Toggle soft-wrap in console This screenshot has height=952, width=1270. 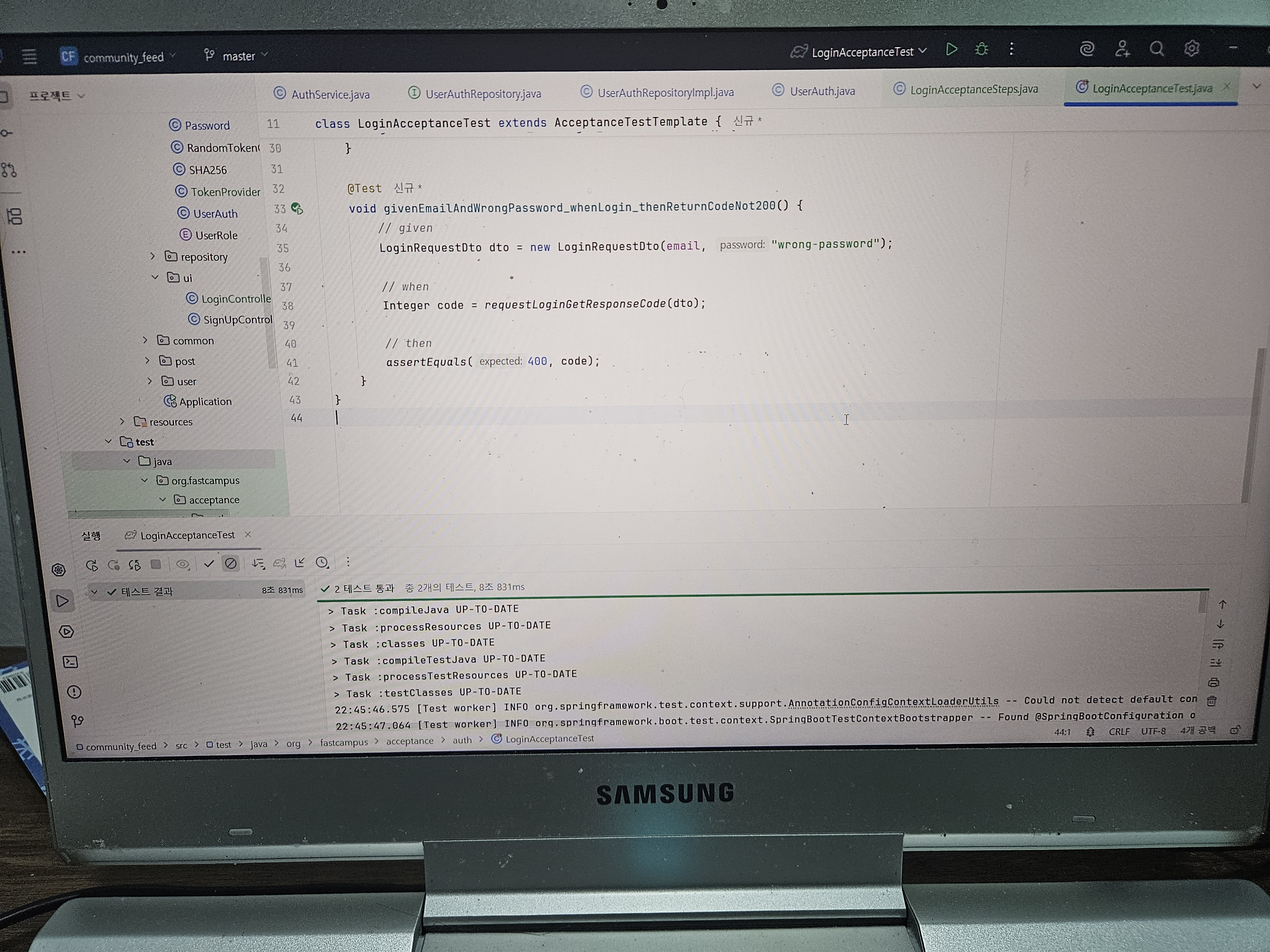1218,644
